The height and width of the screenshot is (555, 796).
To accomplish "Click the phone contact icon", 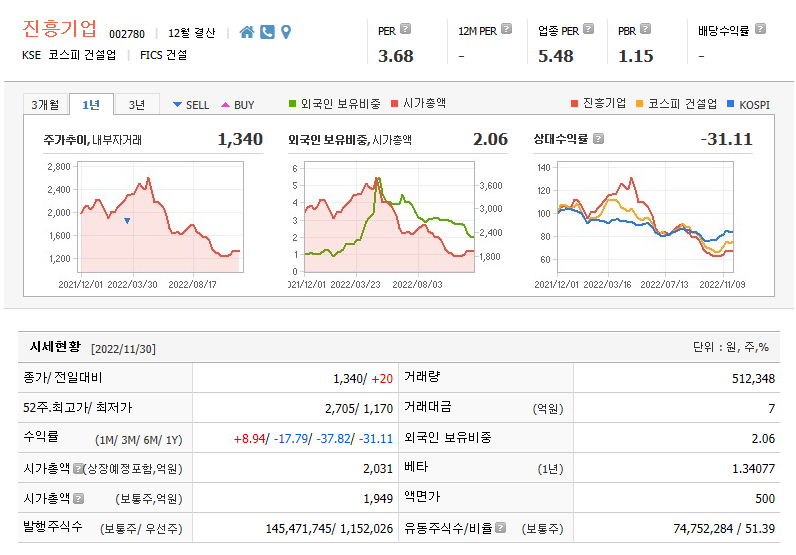I will (x=267, y=32).
